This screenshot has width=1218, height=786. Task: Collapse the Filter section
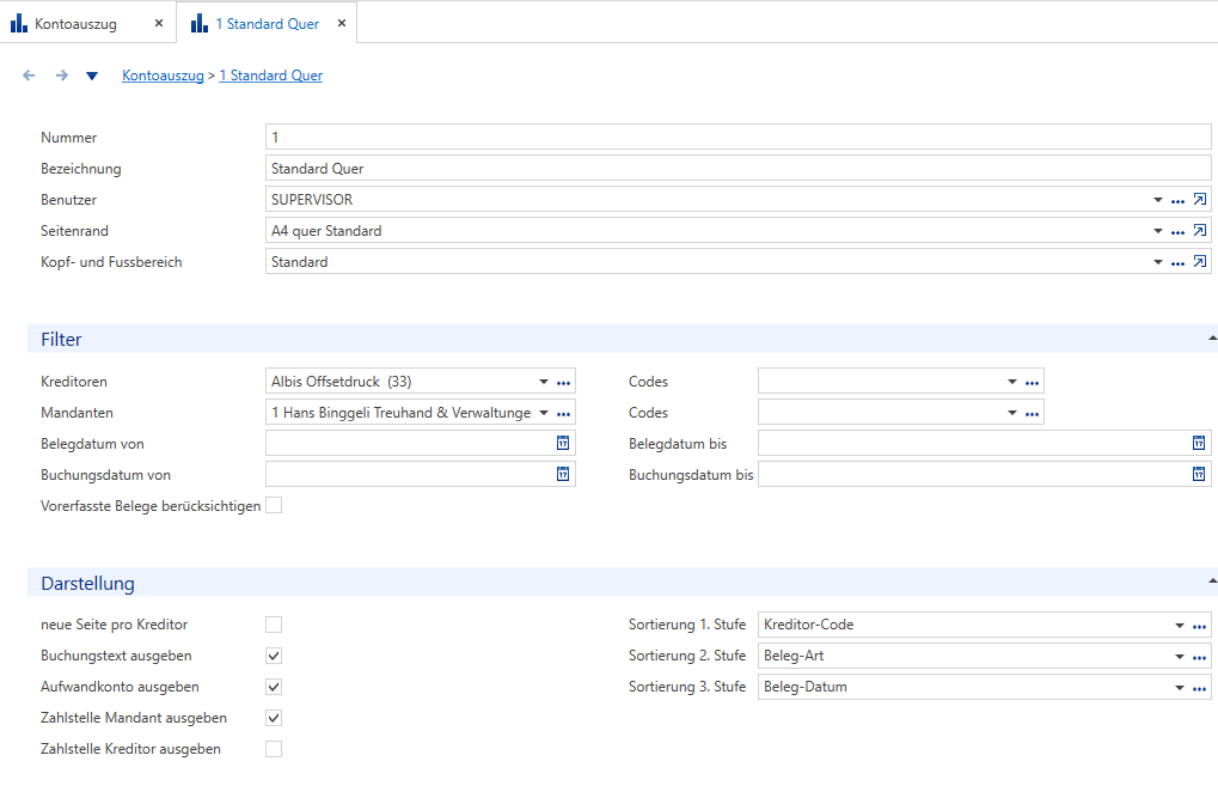pos(1212,339)
